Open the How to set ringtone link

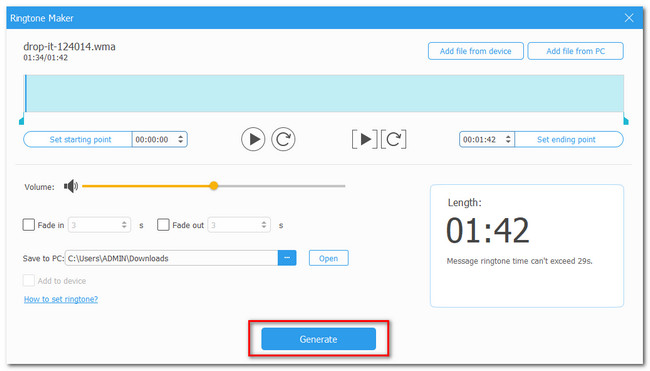[61, 299]
